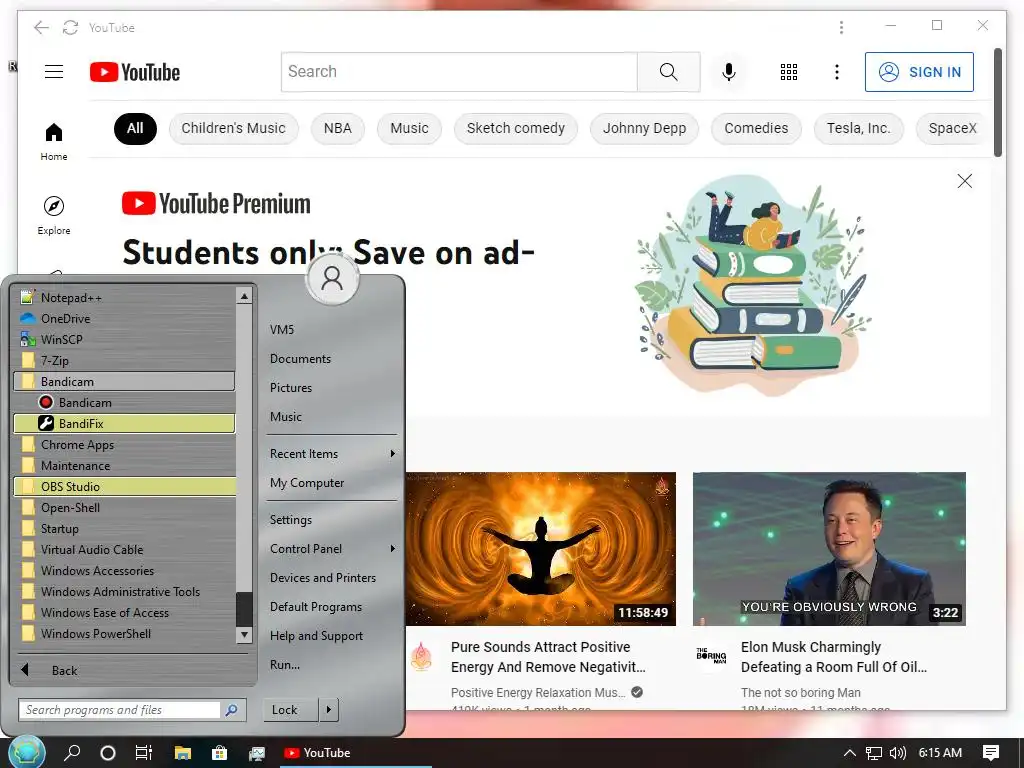
Task: Select the Children's Music filter chip
Action: click(x=233, y=128)
